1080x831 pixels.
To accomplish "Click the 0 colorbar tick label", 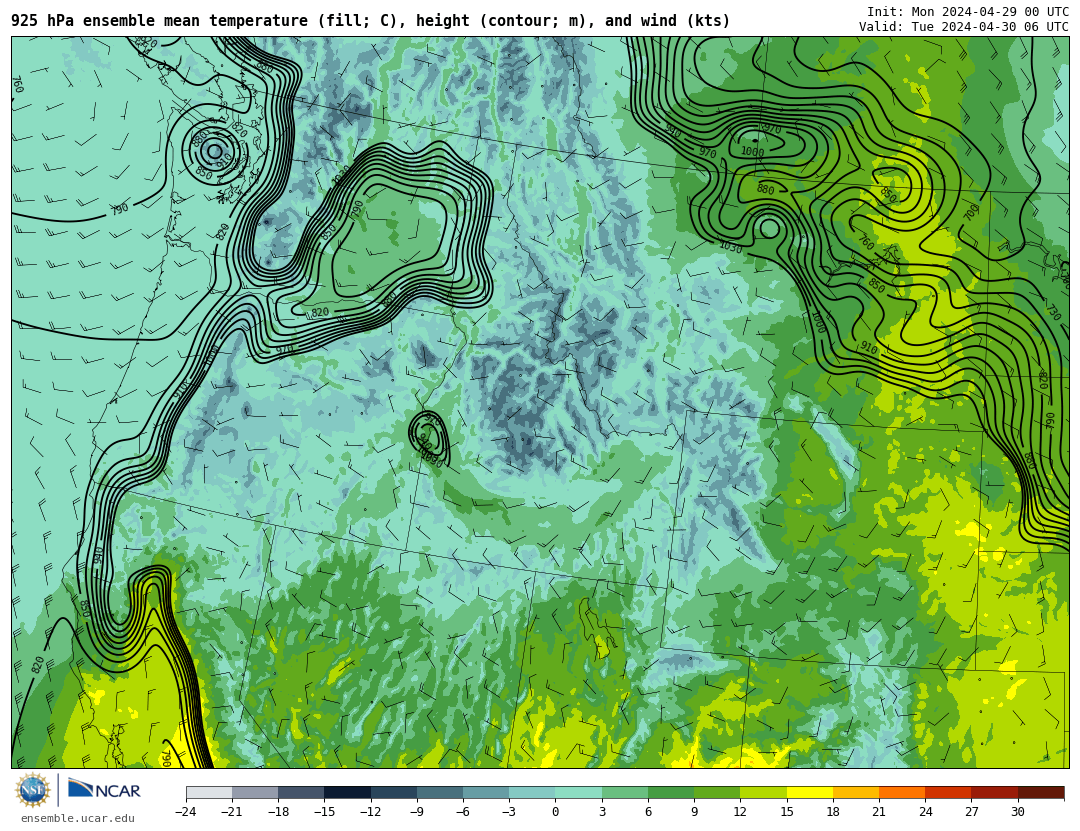I will pos(555,812).
